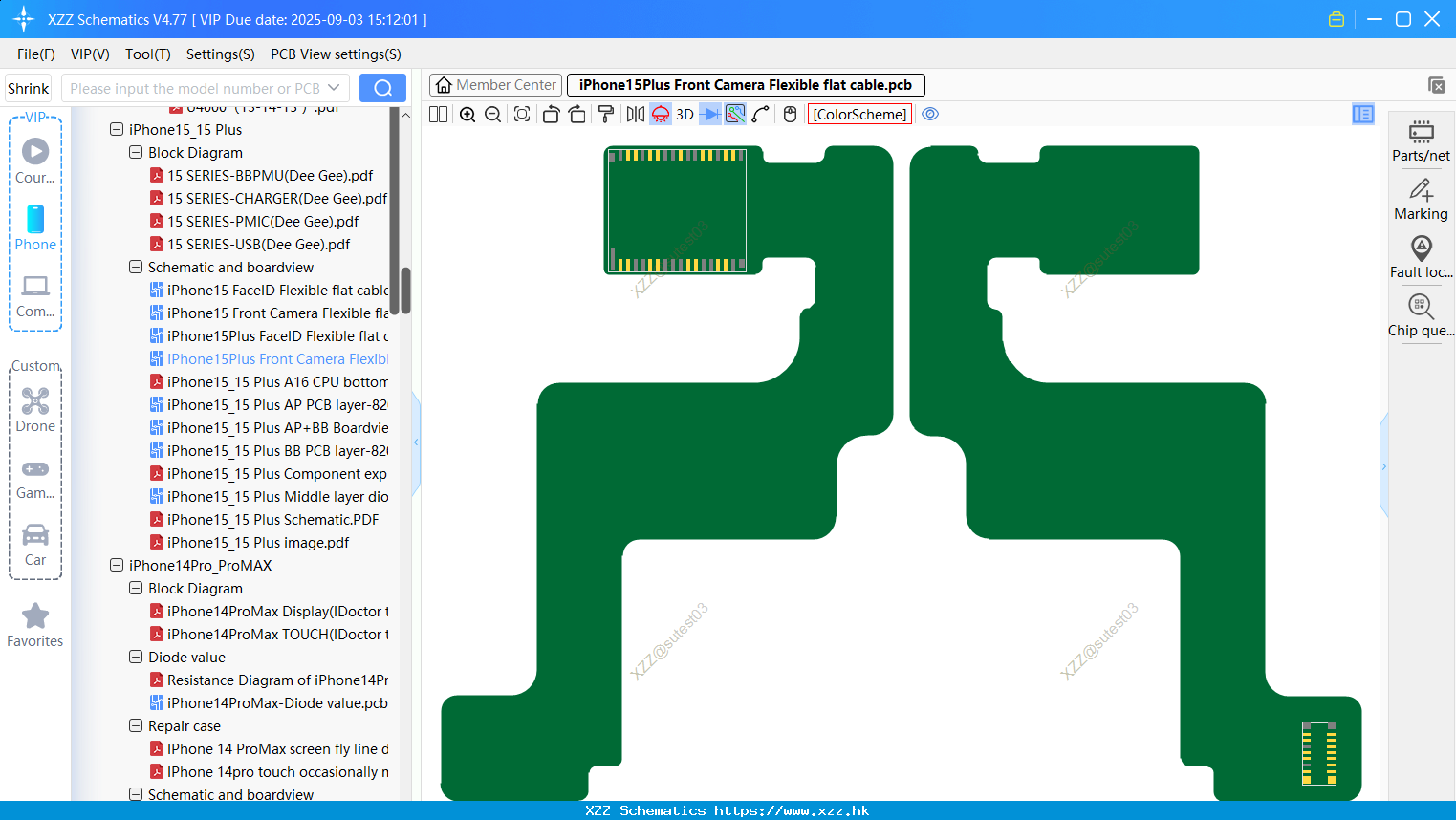The image size is (1456, 820).
Task: Switch to the 3D view
Action: coord(685,115)
